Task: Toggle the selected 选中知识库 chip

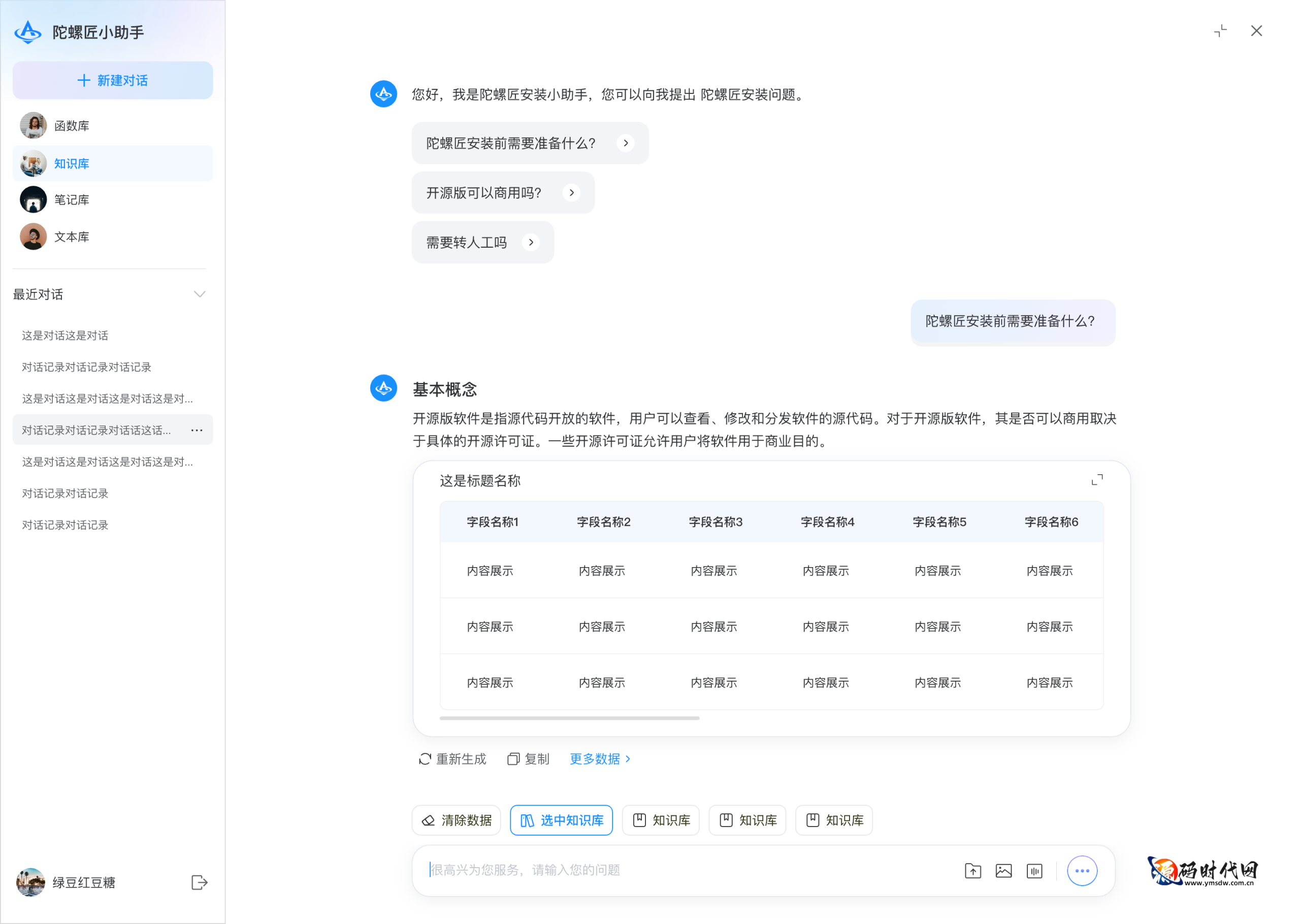Action: click(561, 820)
